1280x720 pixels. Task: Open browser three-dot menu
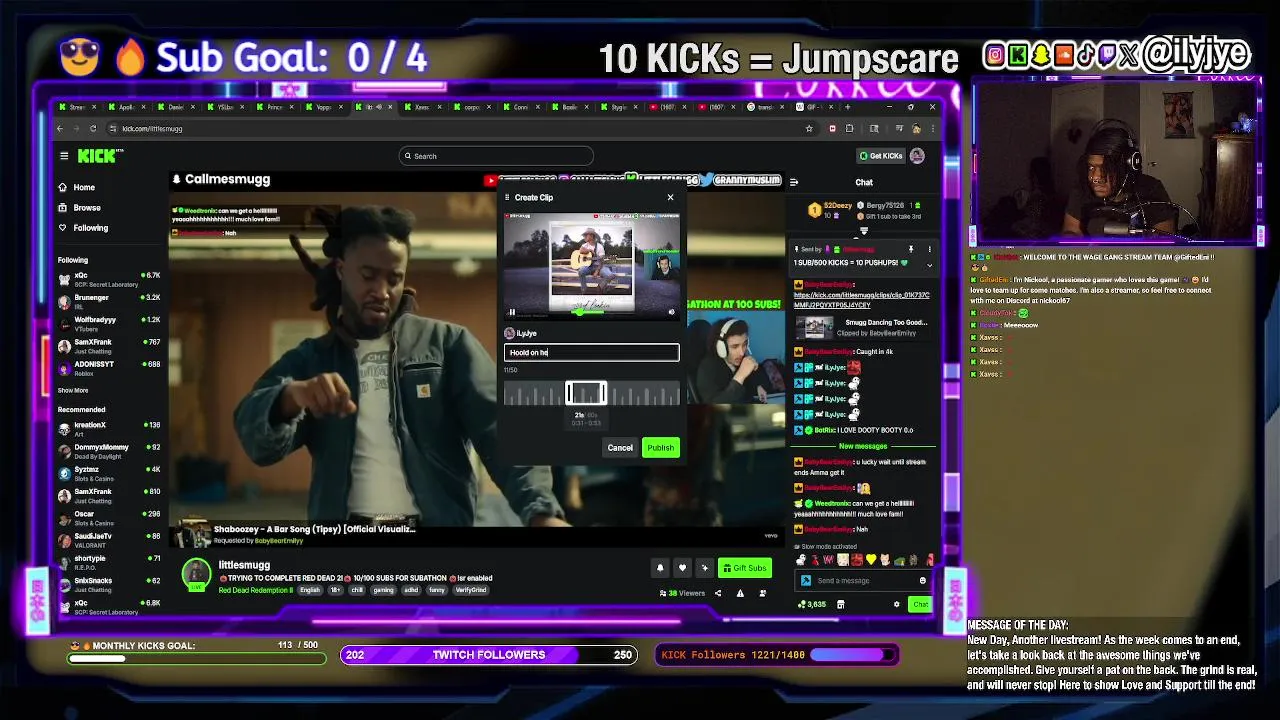(x=932, y=128)
